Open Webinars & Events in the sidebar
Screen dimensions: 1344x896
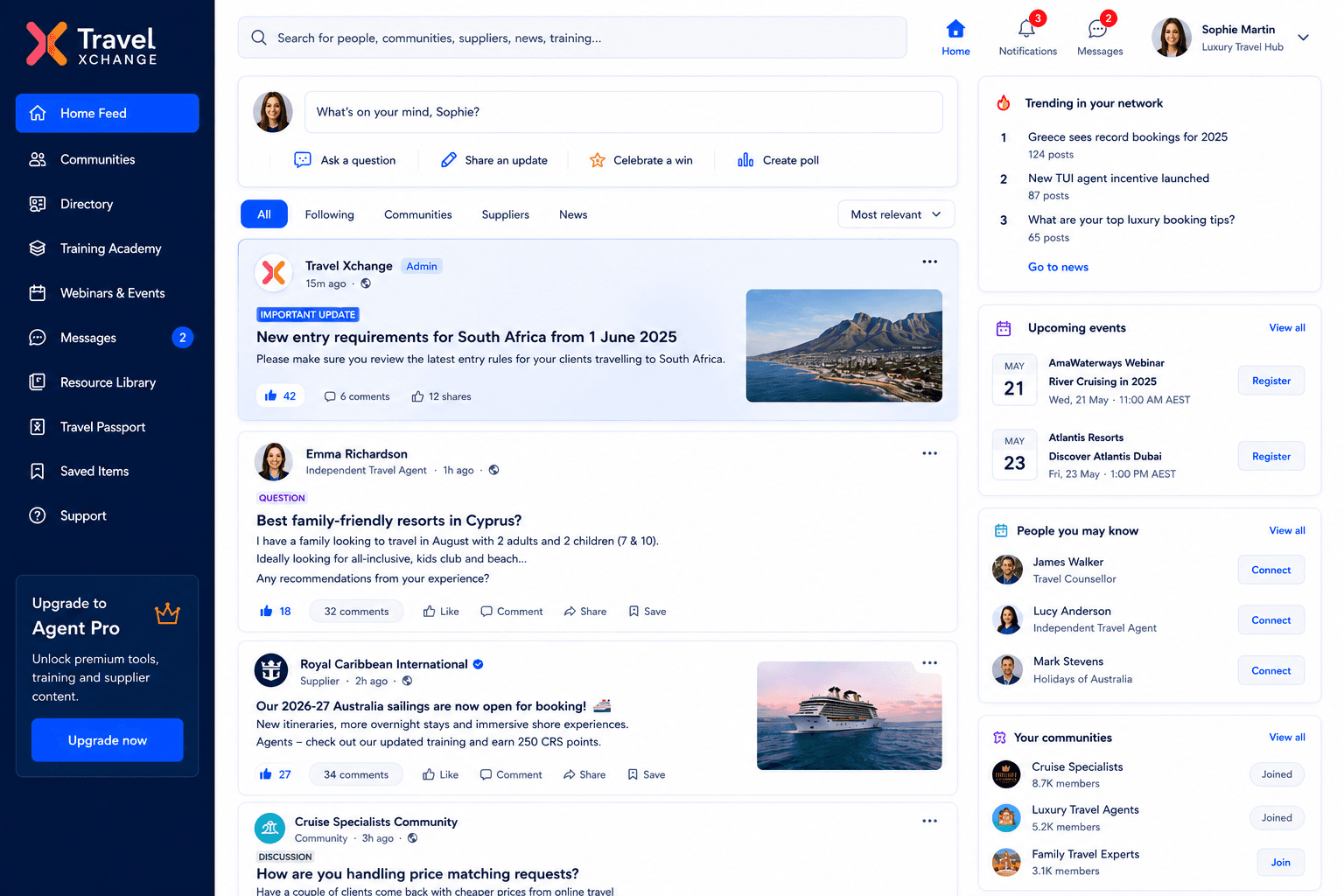(x=108, y=293)
